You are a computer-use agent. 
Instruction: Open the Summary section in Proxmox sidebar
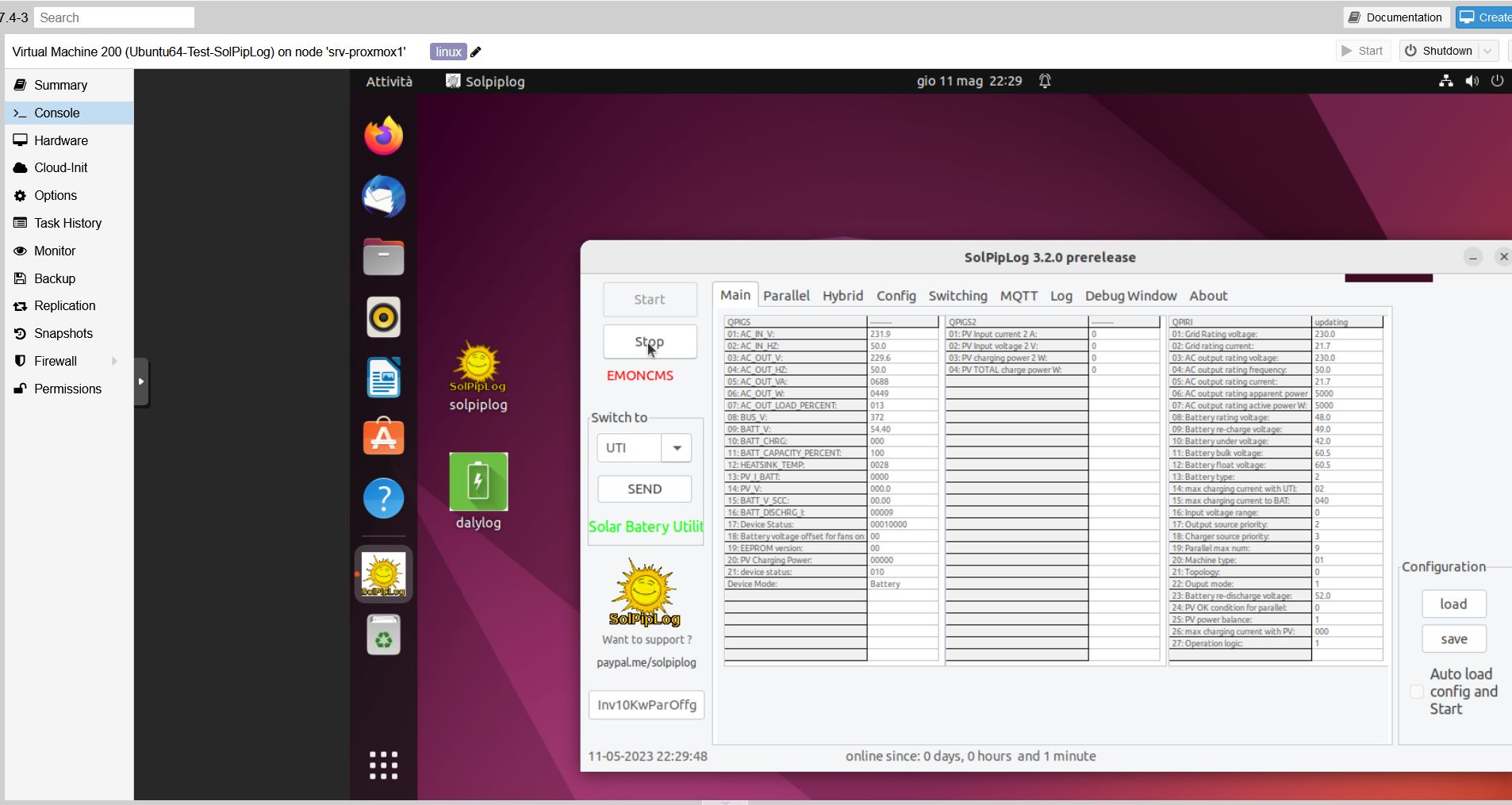pos(69,85)
